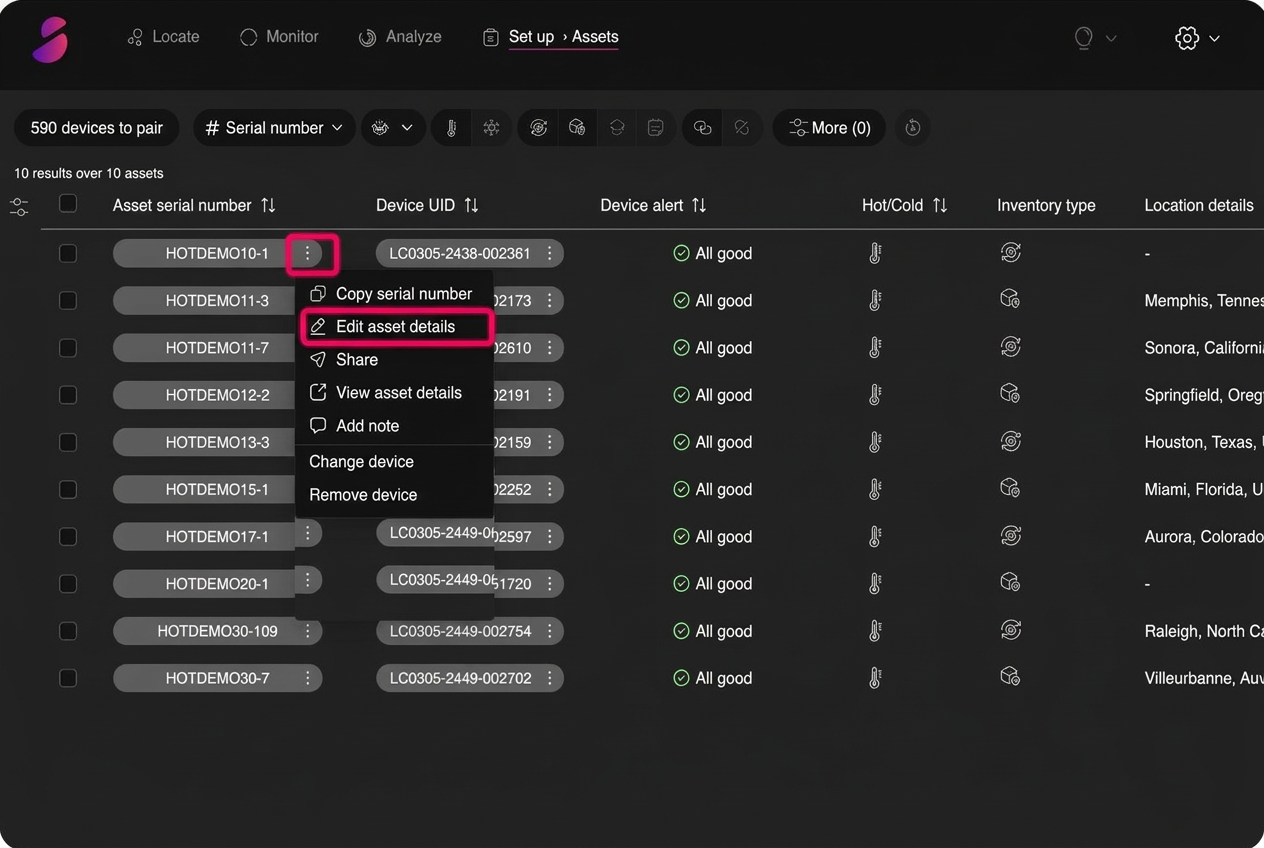1264x848 pixels.
Task: Click the Inventory type column header
Action: coord(1046,205)
